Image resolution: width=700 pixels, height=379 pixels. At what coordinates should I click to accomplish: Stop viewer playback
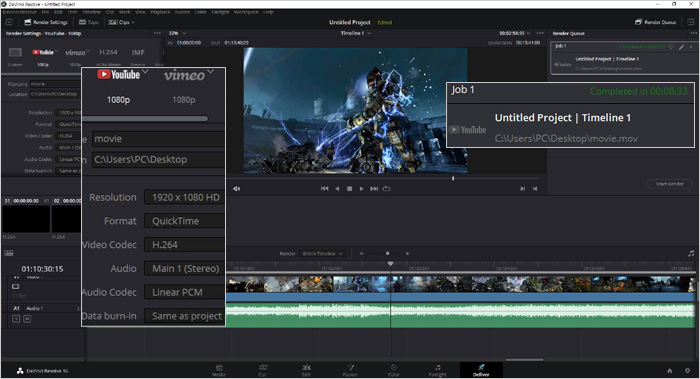[x=350, y=189]
